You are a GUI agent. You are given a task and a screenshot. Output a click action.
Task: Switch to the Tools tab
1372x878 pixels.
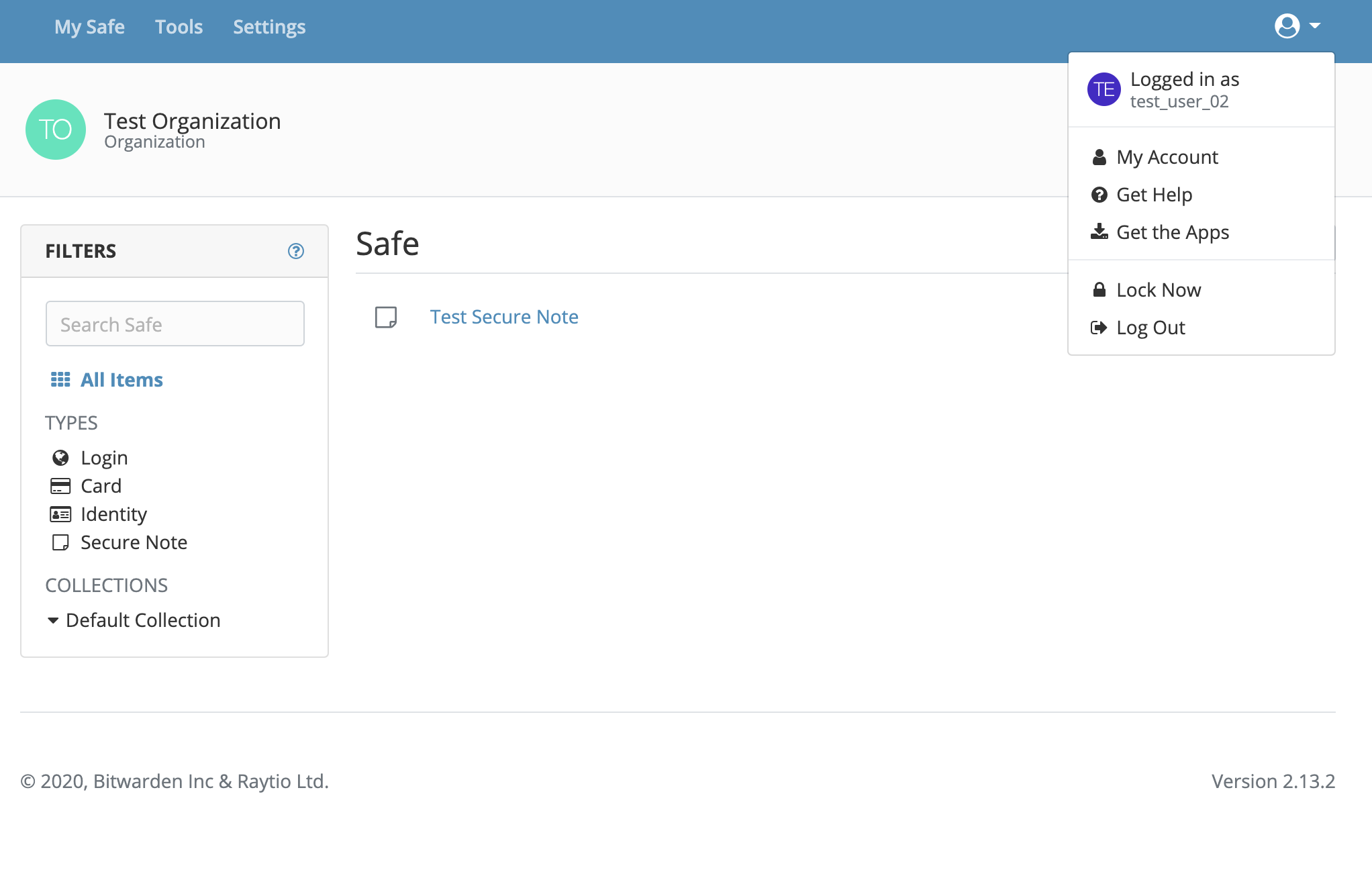(x=179, y=27)
